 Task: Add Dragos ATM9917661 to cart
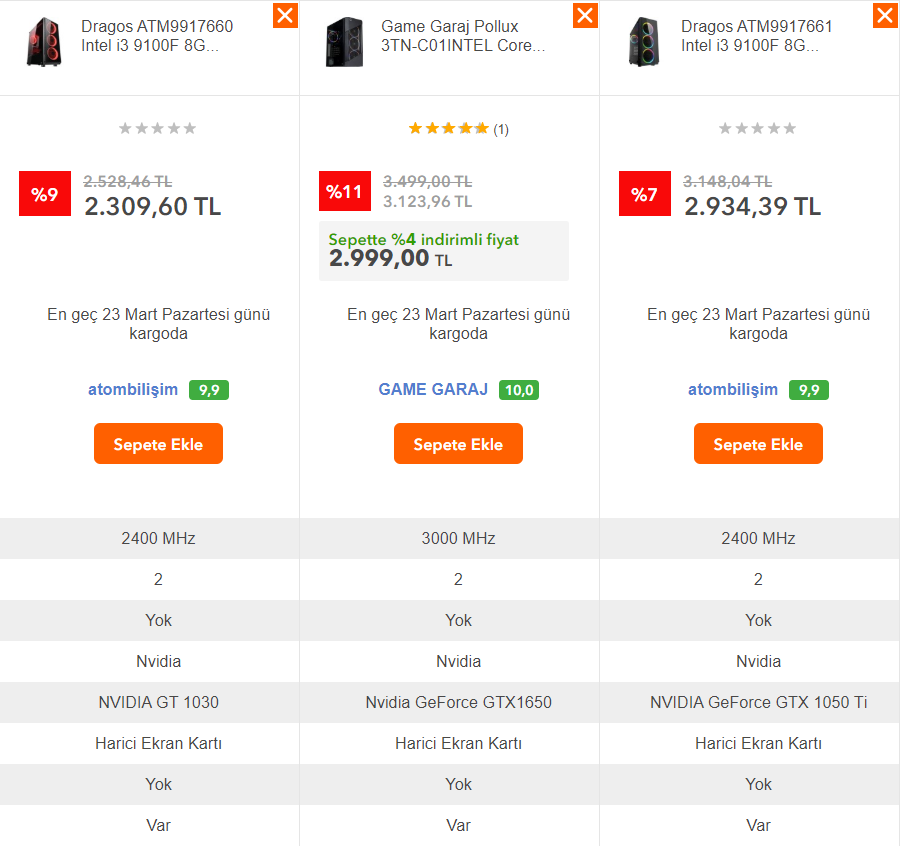pyautogui.click(x=758, y=444)
